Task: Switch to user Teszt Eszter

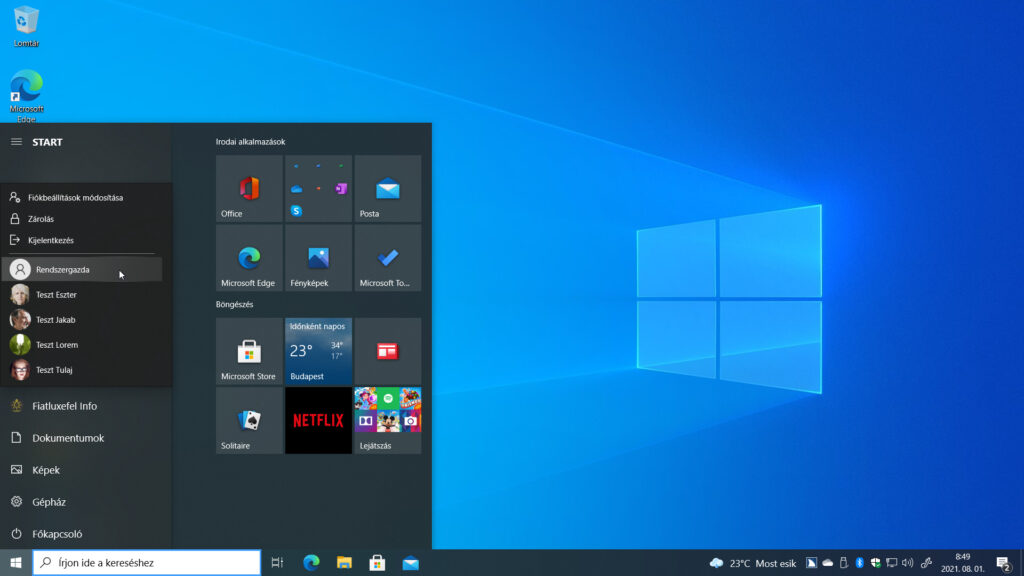Action: pos(56,295)
